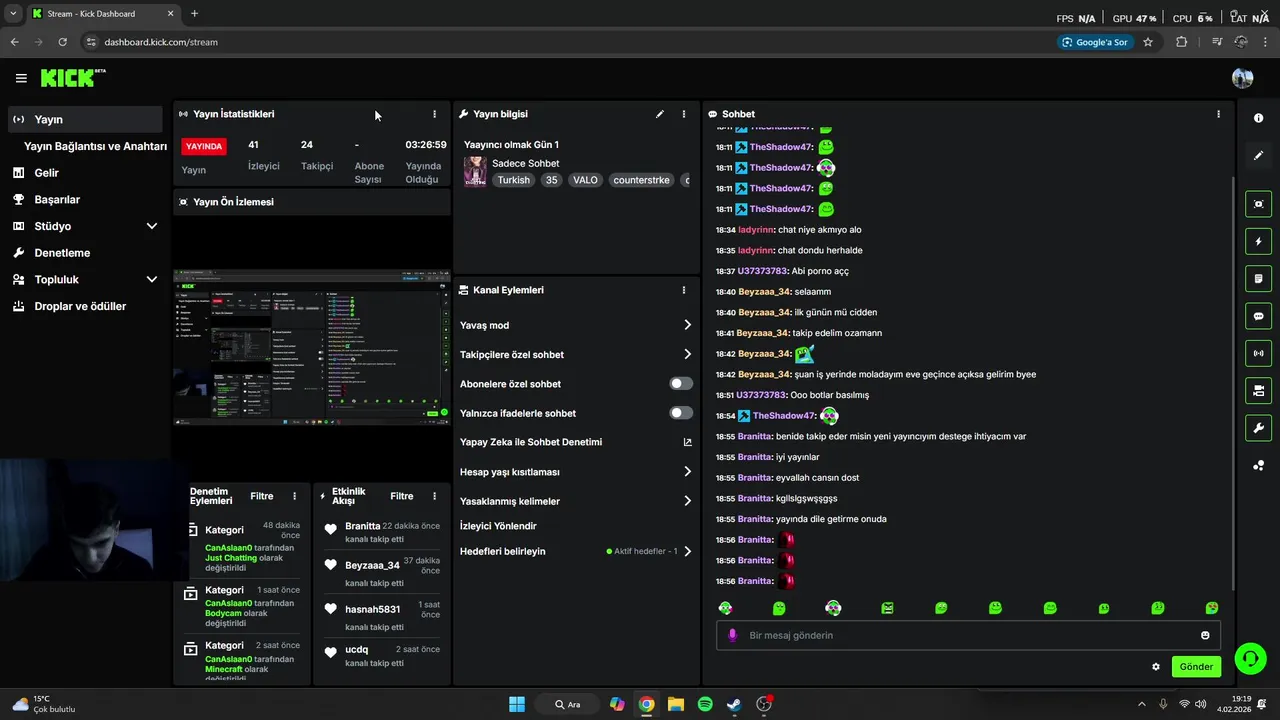
Task: Open Yapay Zeka Sohbet Denetimi external link icon
Action: click(687, 442)
